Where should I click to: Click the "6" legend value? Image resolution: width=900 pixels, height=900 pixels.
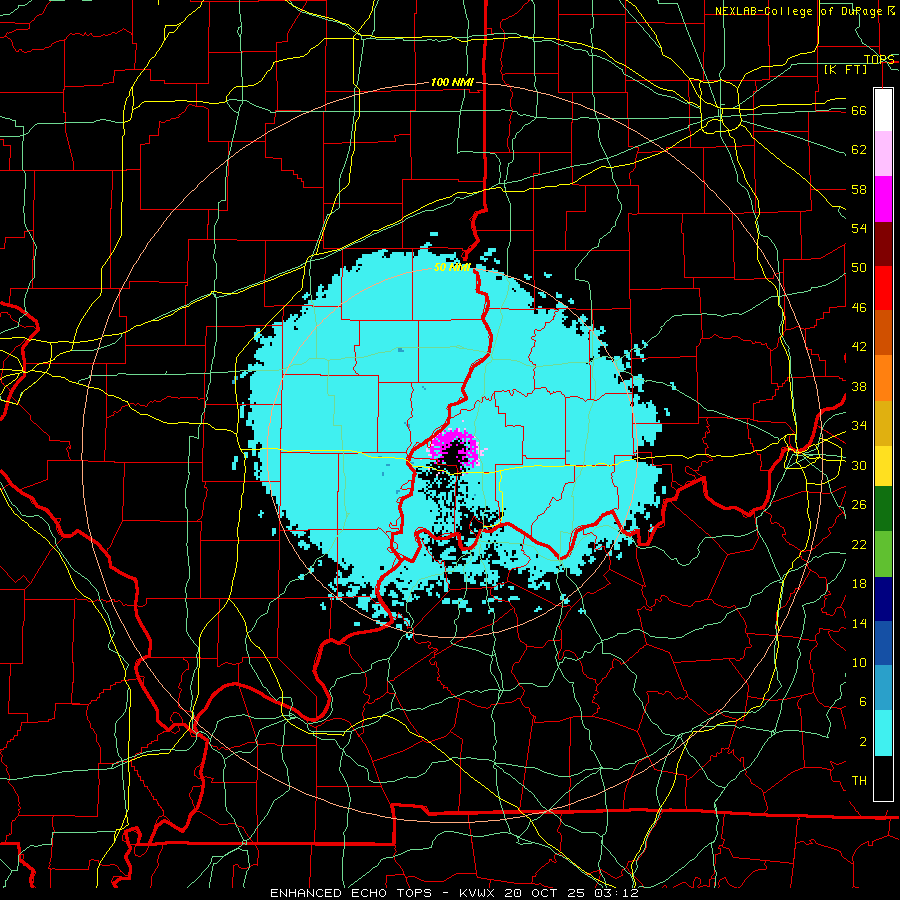863,701
